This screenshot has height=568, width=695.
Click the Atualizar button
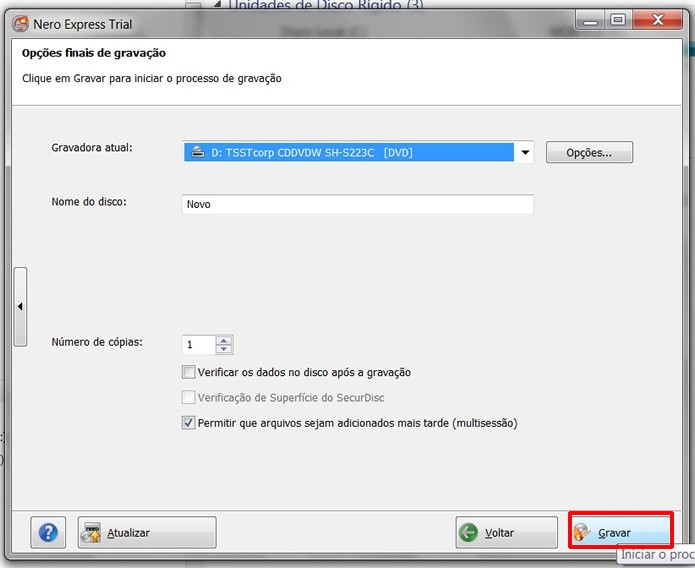point(147,533)
